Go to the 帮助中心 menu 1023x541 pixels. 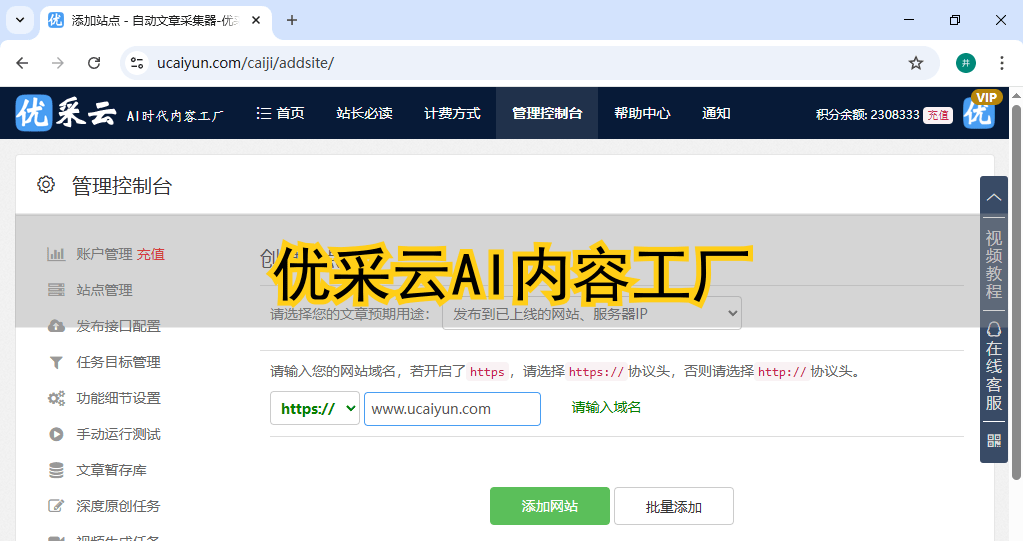click(x=642, y=114)
